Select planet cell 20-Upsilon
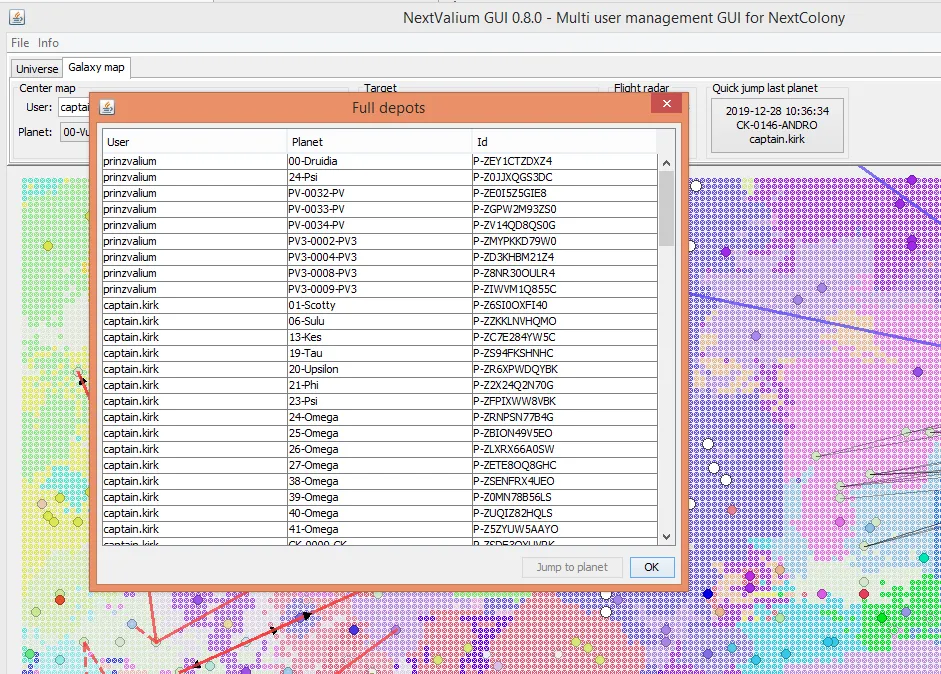 coord(379,370)
